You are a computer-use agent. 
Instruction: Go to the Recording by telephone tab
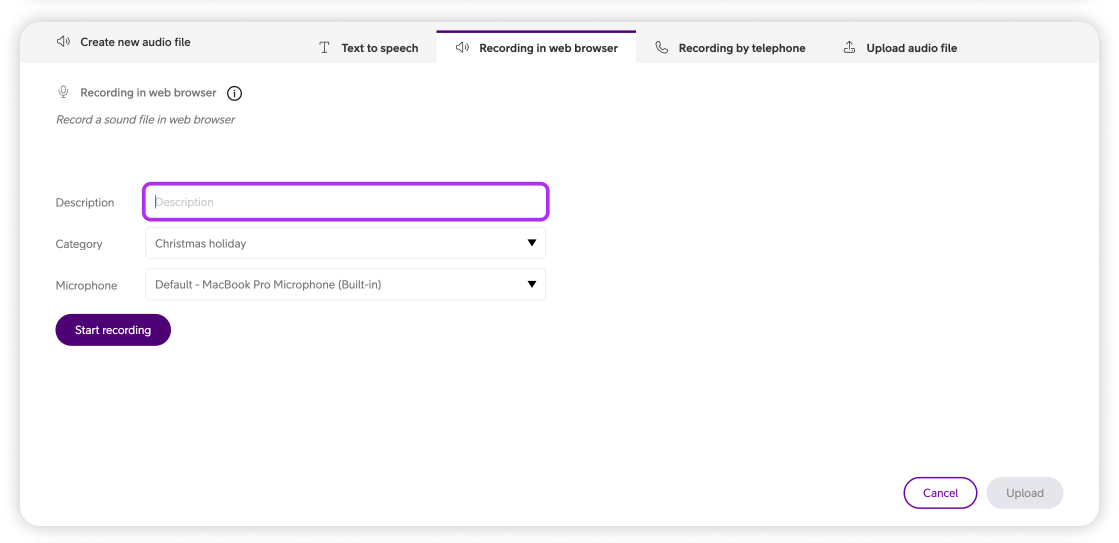(741, 48)
